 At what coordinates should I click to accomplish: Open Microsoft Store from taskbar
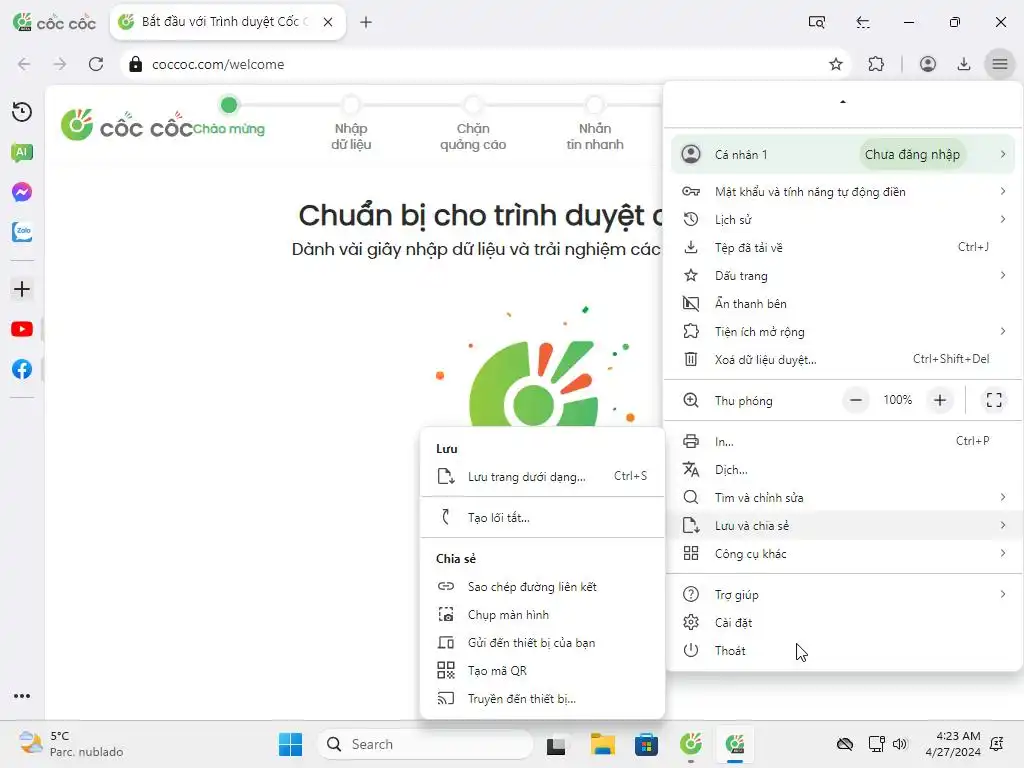point(646,744)
